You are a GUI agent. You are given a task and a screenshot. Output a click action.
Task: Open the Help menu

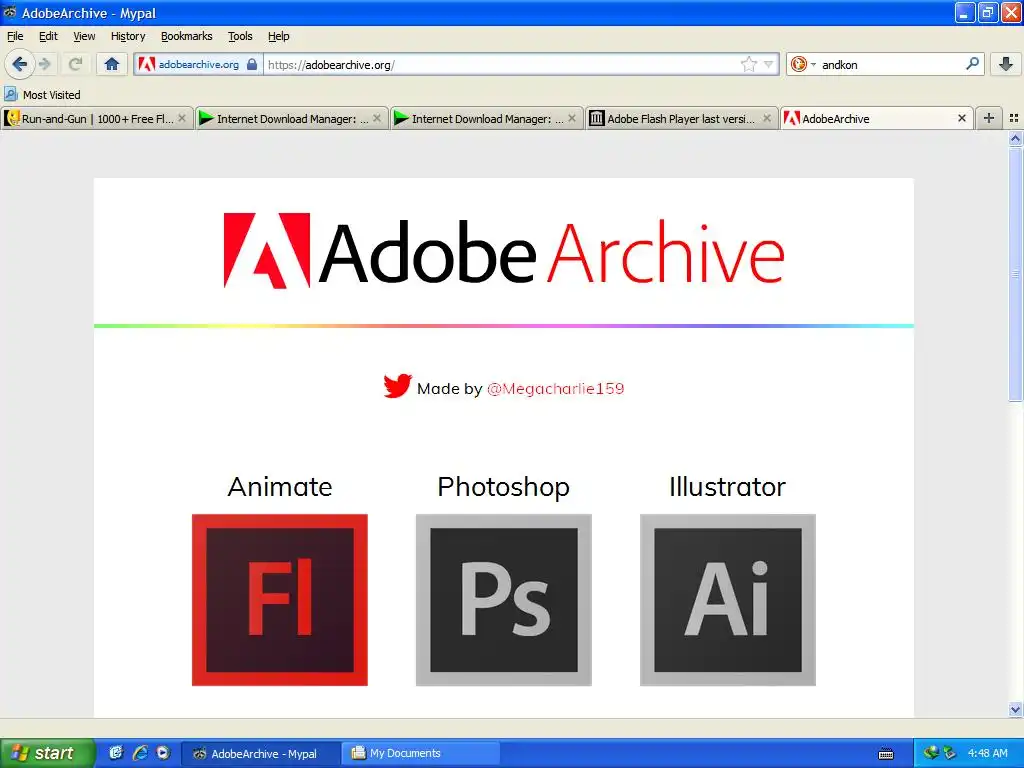[279, 36]
